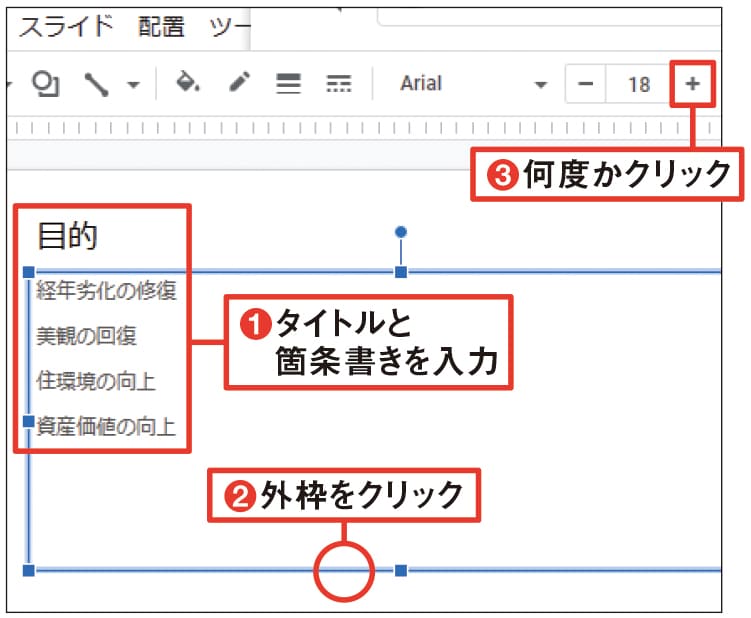Open the border dash style icon
The width and height of the screenshot is (751, 618).
(339, 83)
